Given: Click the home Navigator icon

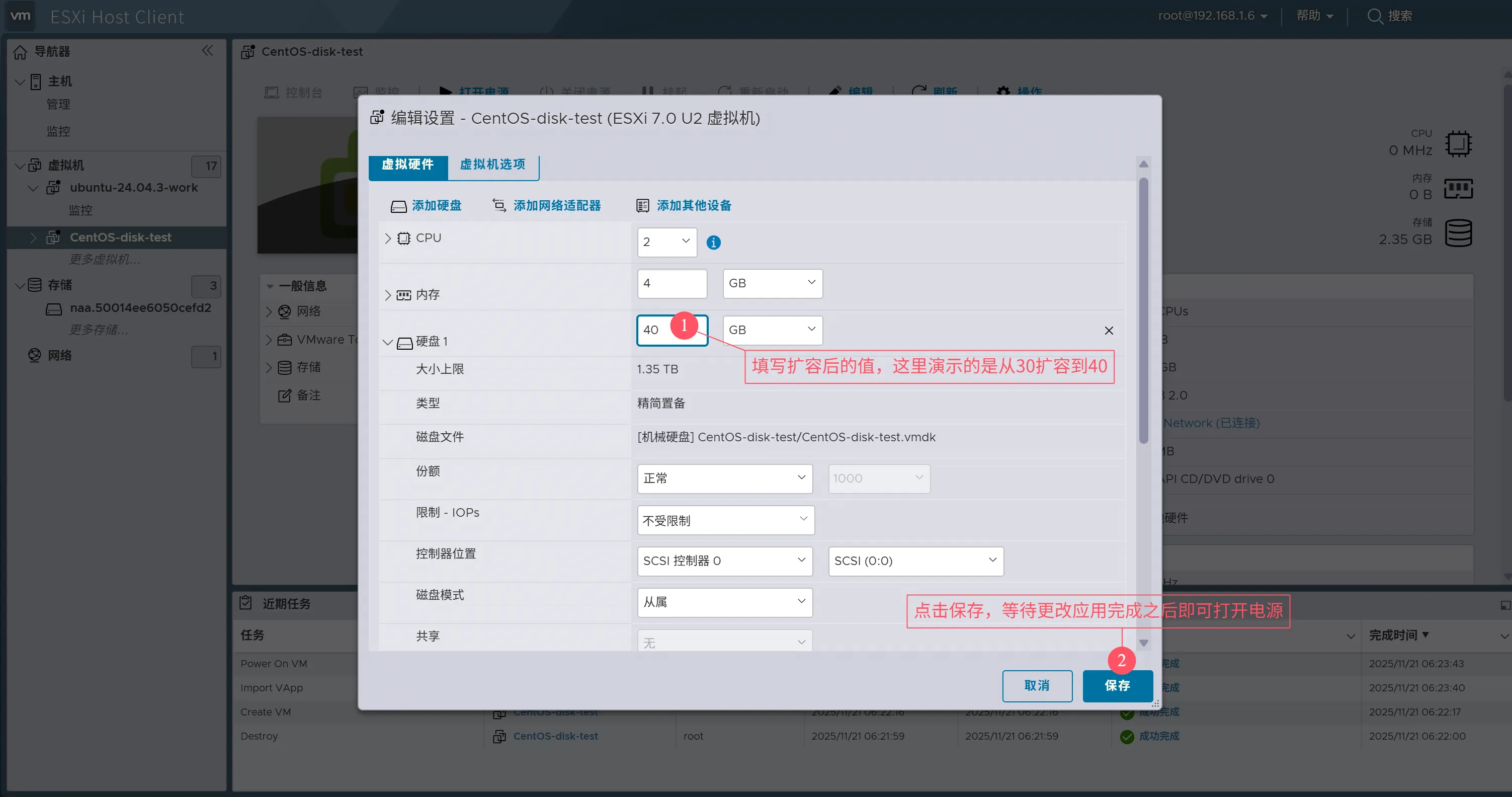Looking at the screenshot, I should (20, 52).
